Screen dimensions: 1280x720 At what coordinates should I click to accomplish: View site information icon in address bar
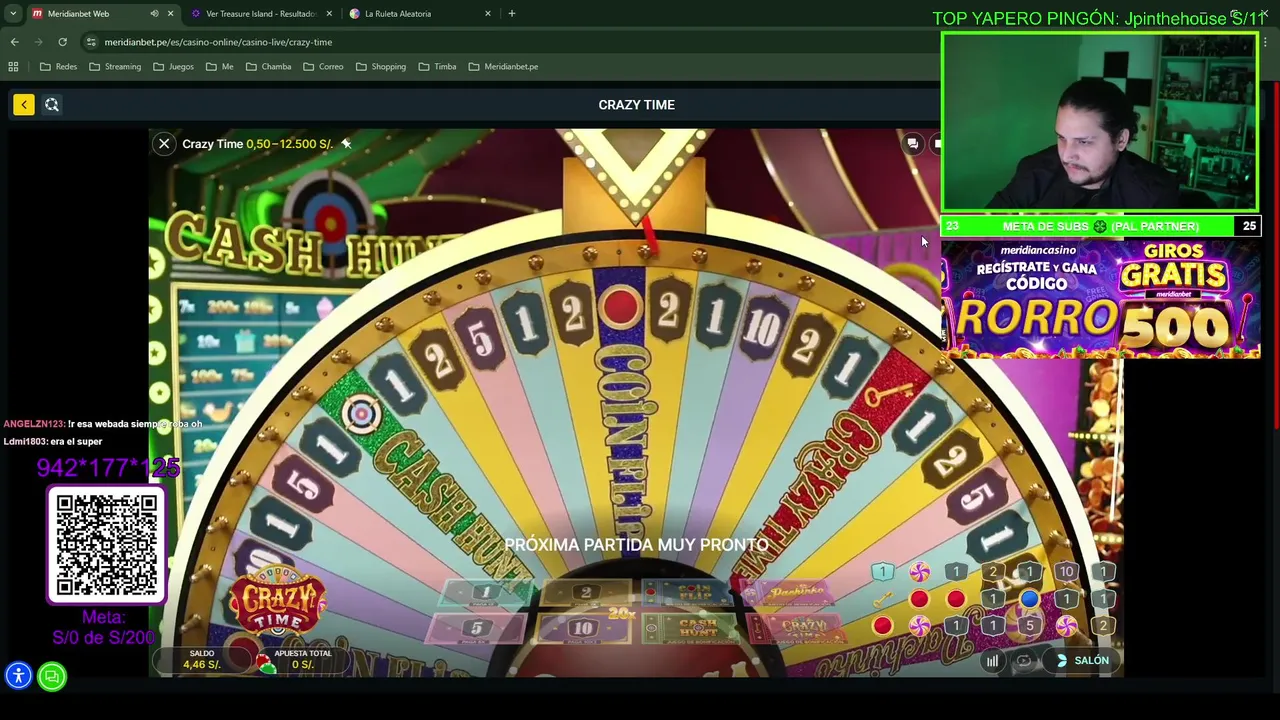tap(91, 42)
